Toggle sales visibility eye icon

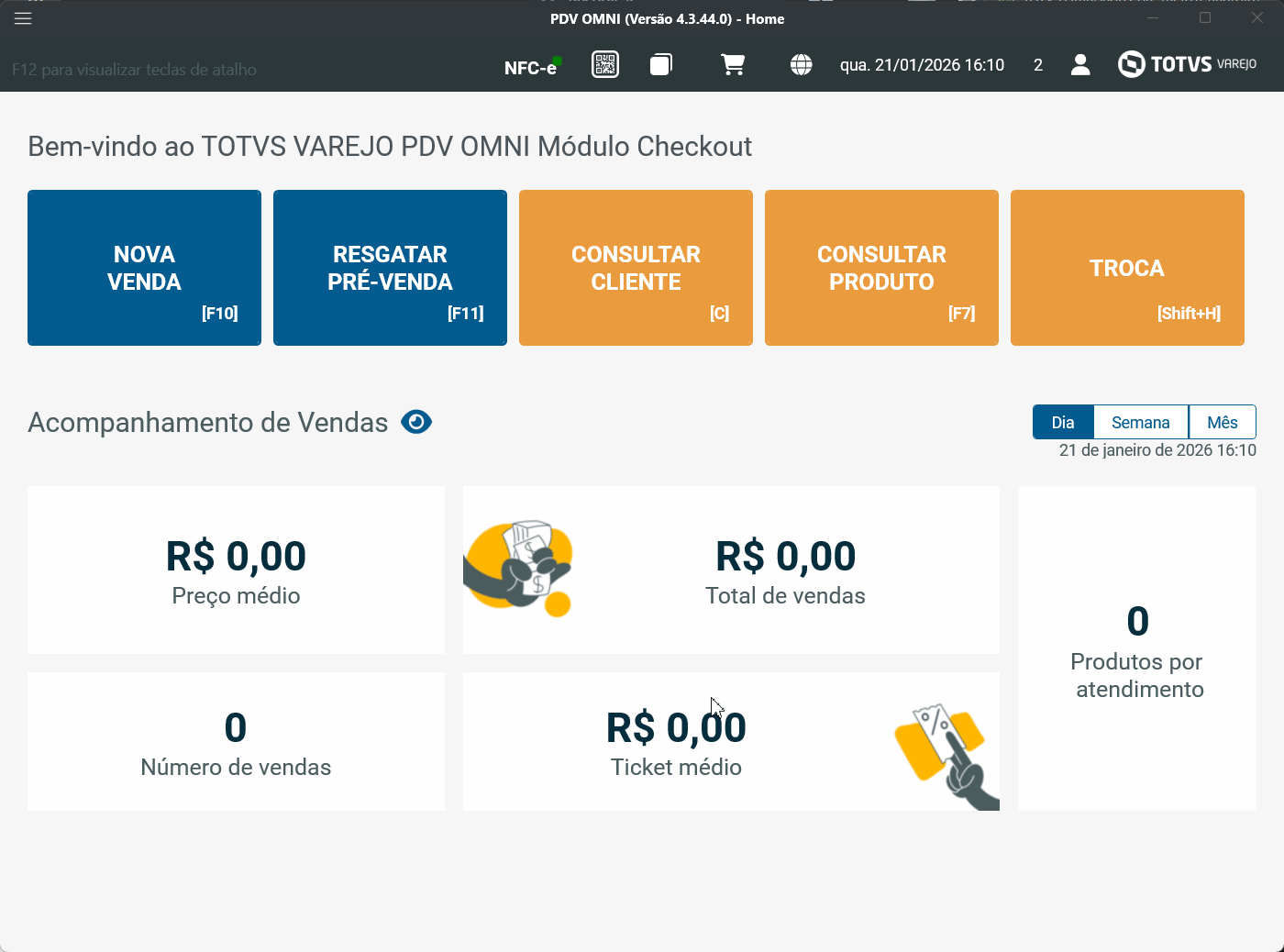tap(416, 422)
